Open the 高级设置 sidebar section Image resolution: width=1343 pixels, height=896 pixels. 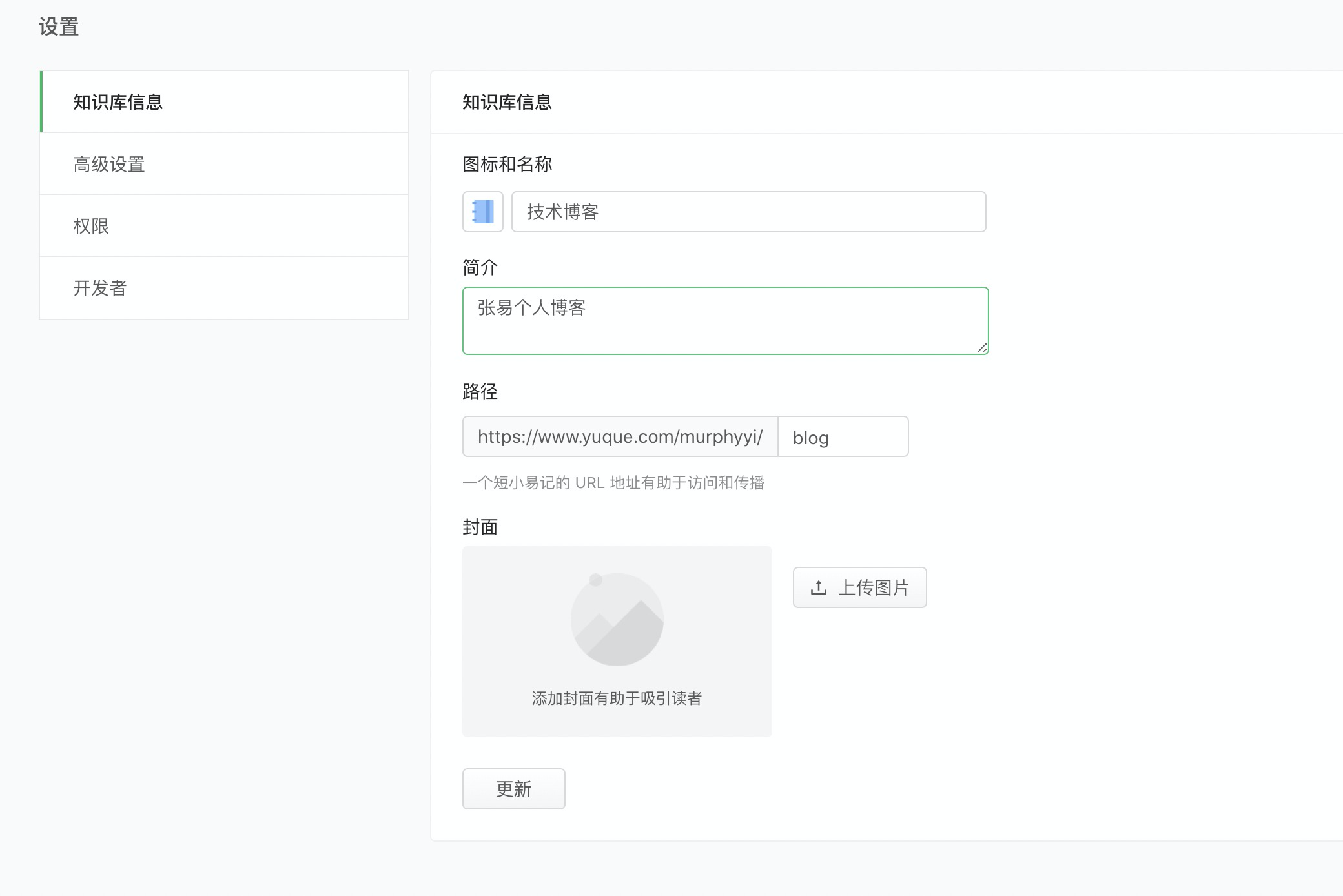[x=109, y=164]
